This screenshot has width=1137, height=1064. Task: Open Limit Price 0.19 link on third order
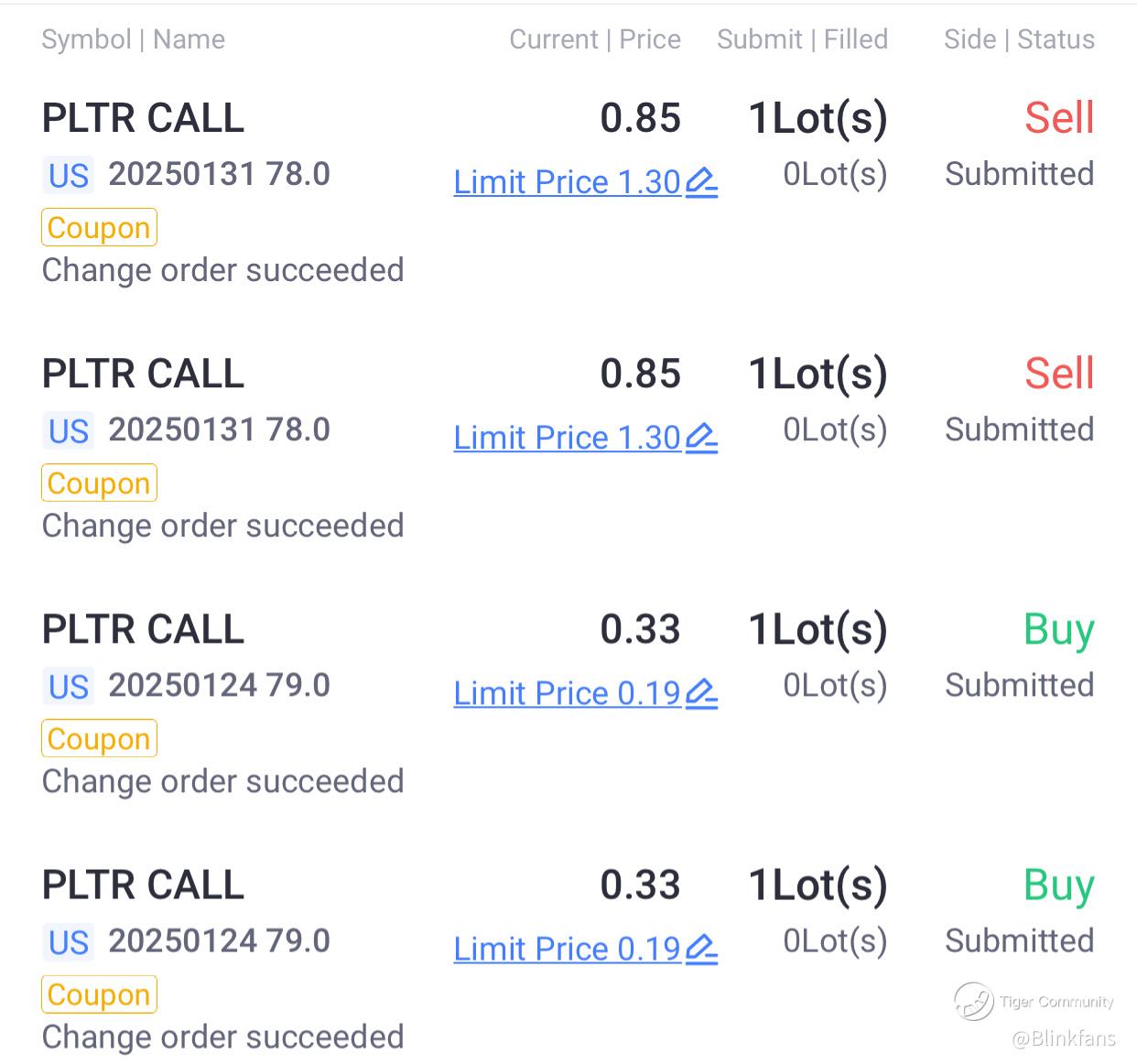click(x=567, y=693)
